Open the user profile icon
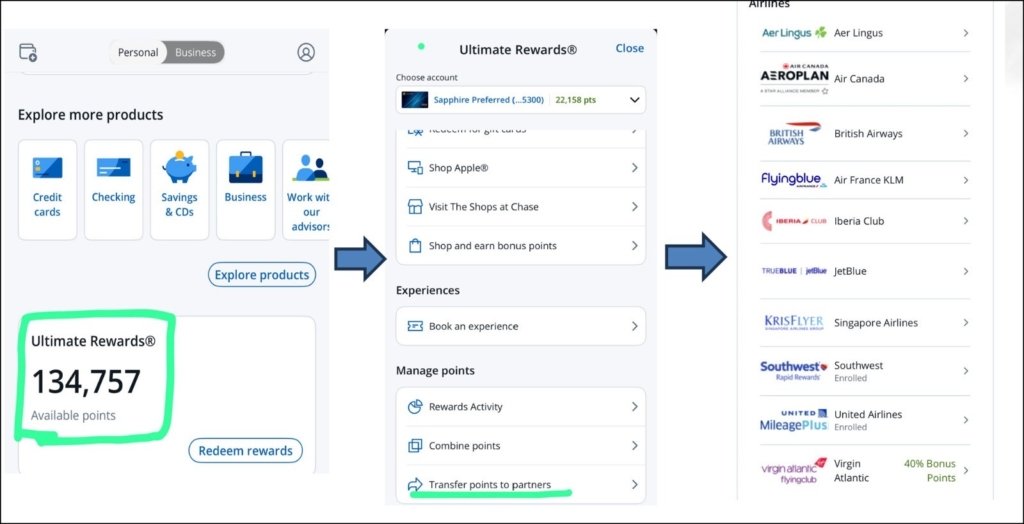This screenshot has height=524, width=1024. coord(306,52)
